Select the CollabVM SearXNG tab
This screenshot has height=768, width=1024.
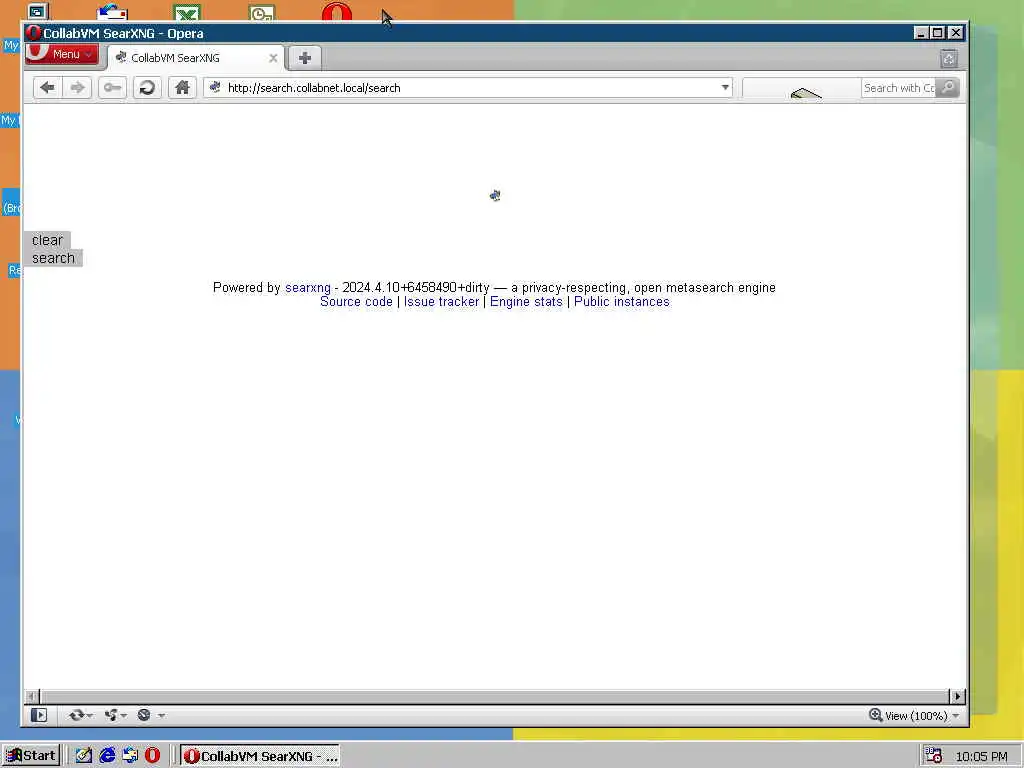(196, 58)
